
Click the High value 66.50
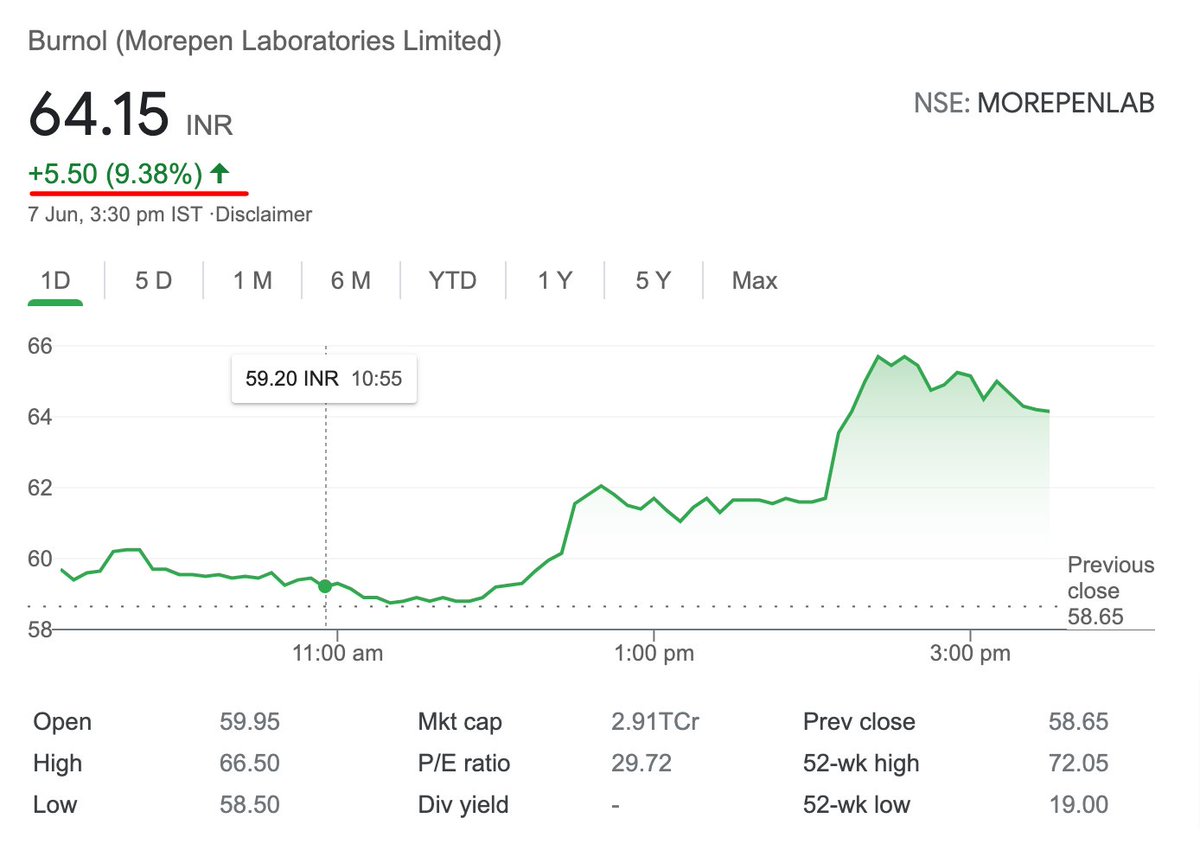coord(250,764)
